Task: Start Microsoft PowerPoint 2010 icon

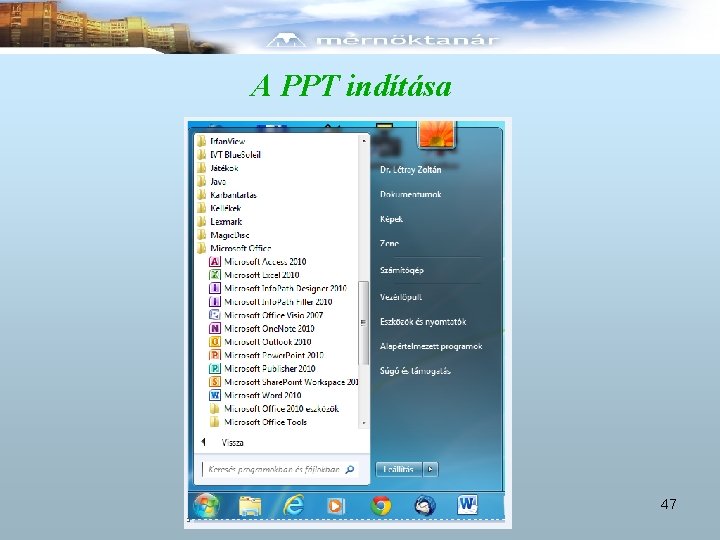Action: pyautogui.click(x=214, y=354)
